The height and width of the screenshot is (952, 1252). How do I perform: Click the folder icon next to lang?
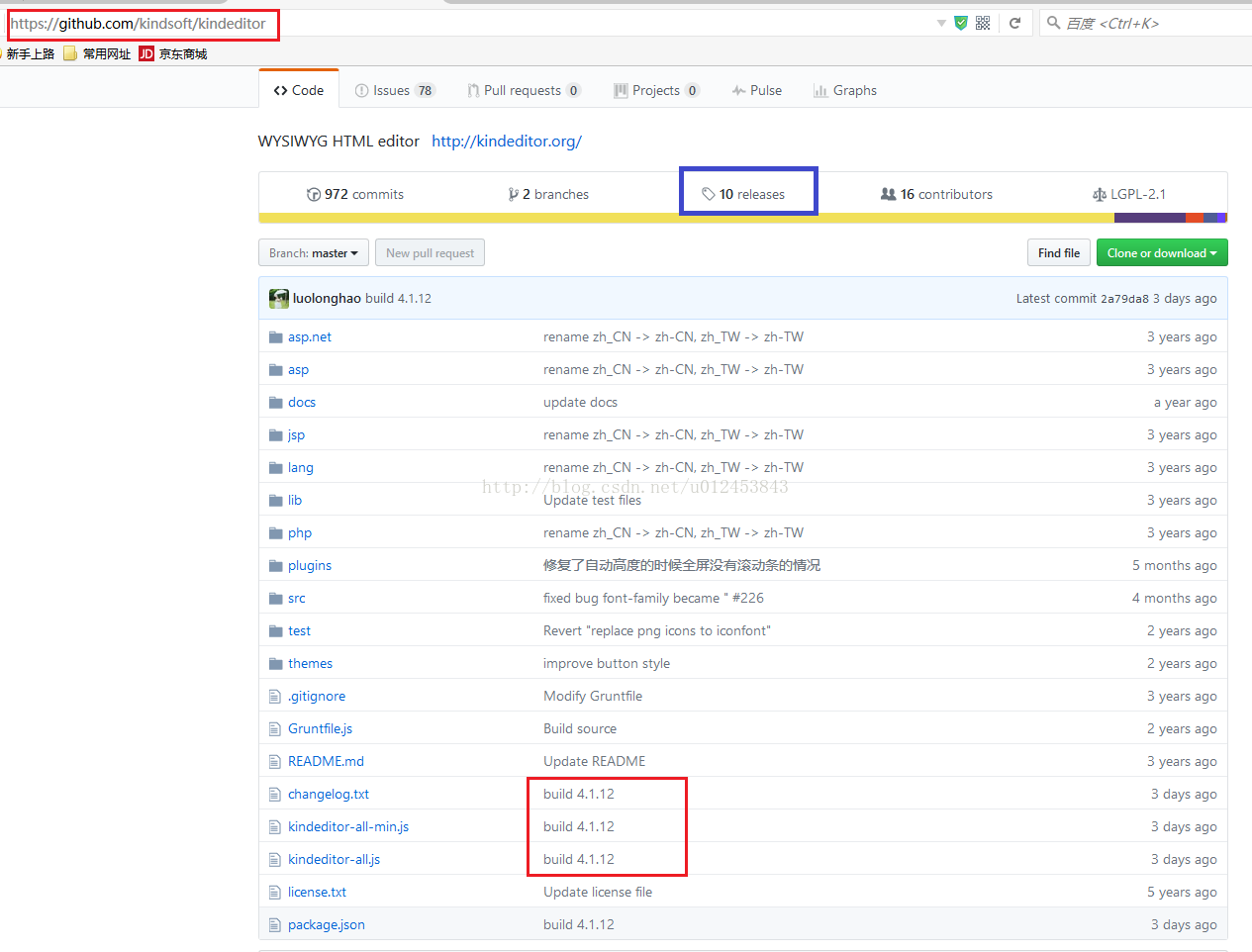[x=276, y=468]
